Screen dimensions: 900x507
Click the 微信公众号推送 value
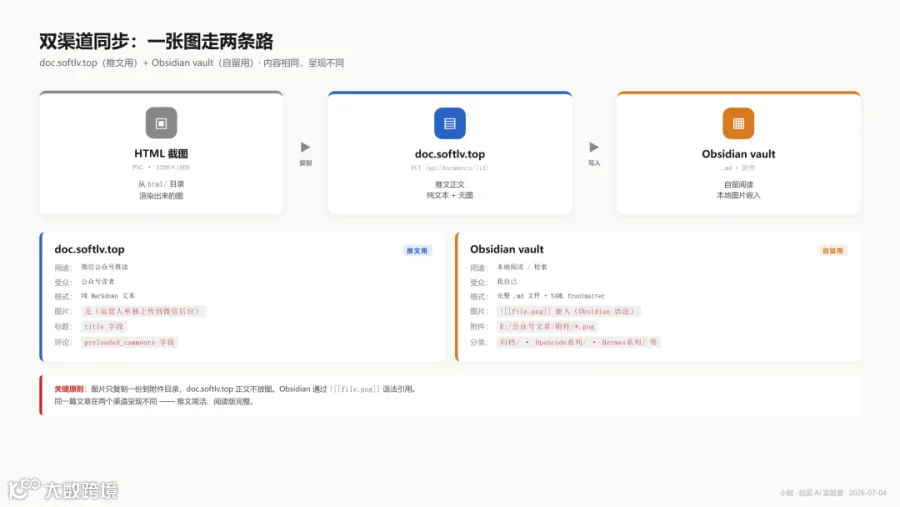tap(104, 267)
